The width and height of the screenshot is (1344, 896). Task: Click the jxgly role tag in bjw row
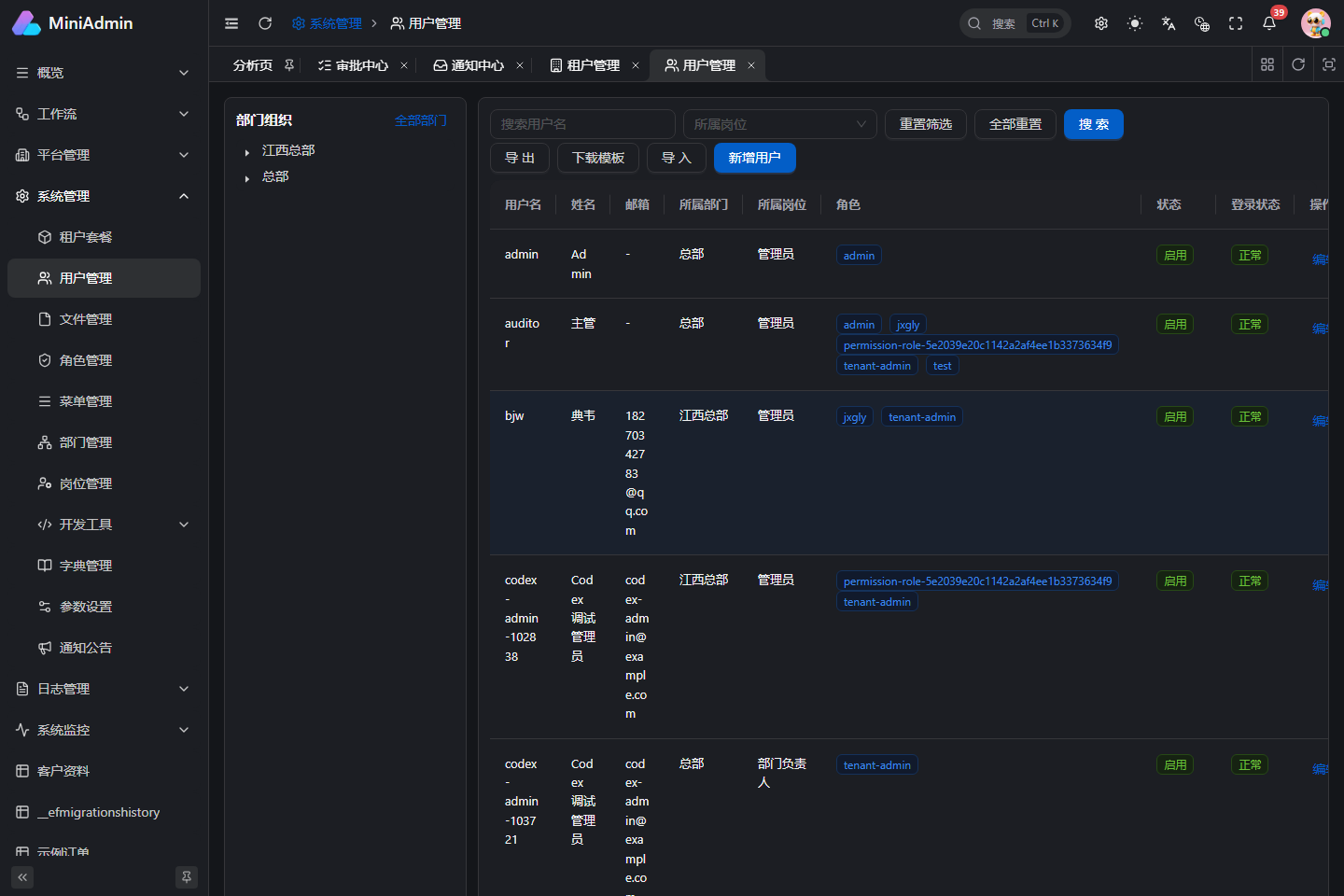[x=855, y=417]
